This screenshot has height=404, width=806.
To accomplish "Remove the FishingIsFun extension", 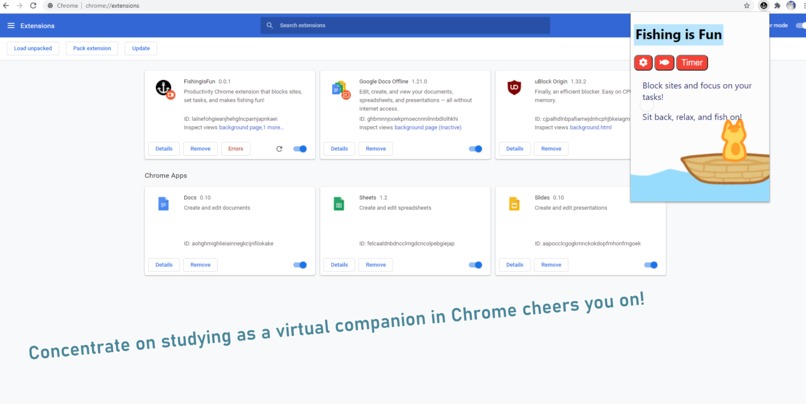I will click(200, 149).
